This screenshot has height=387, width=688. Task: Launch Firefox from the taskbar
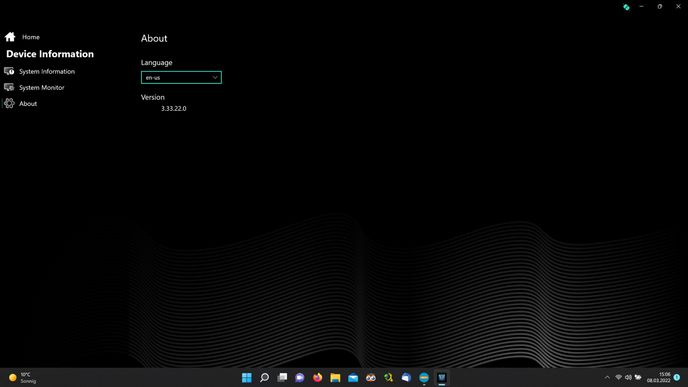click(x=318, y=377)
